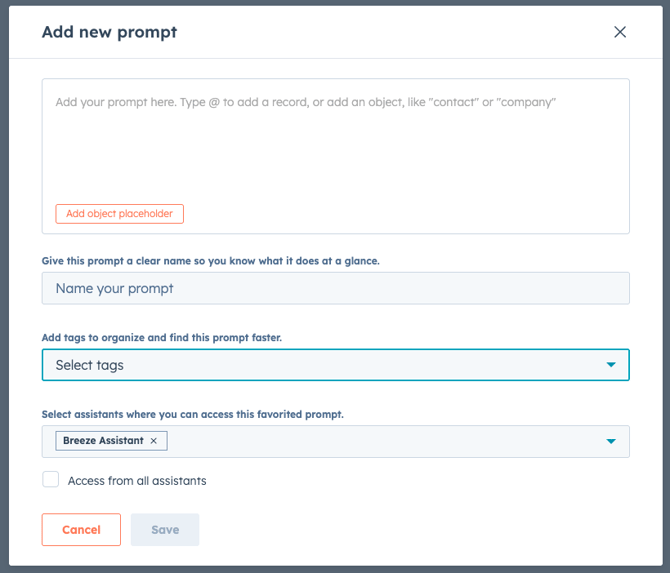670x573 pixels.
Task: Click the 'Access from all assistants' label
Action: tap(137, 481)
